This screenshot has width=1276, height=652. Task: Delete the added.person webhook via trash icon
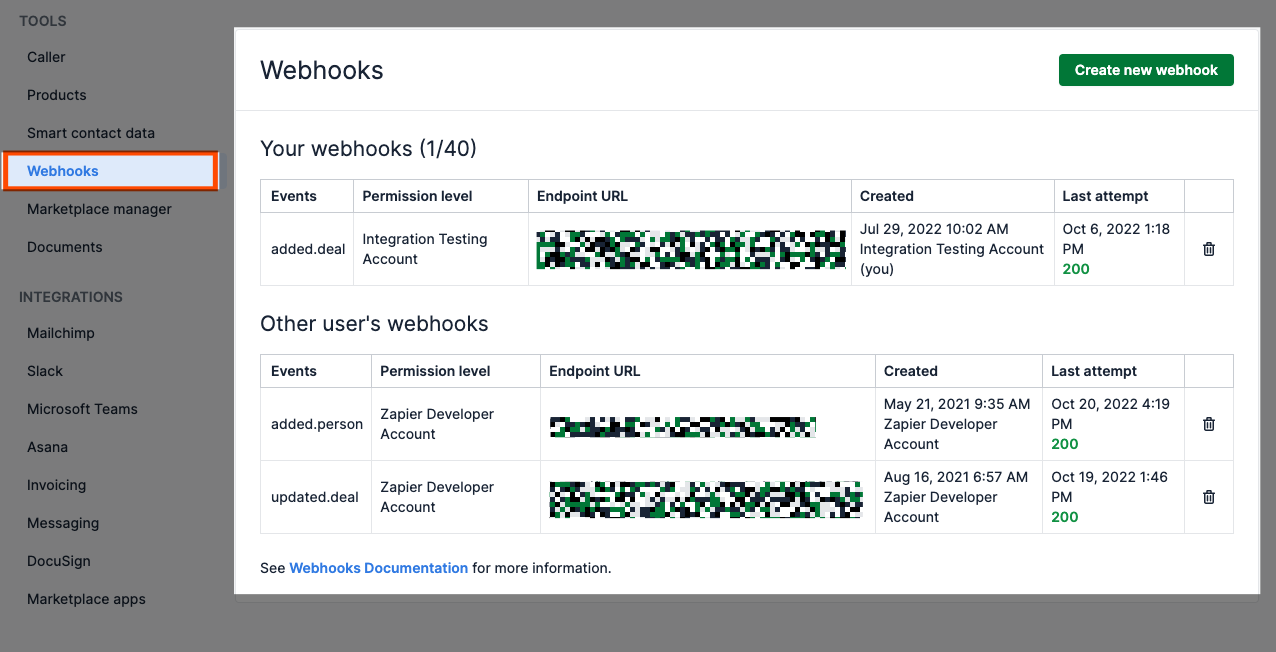(1208, 424)
